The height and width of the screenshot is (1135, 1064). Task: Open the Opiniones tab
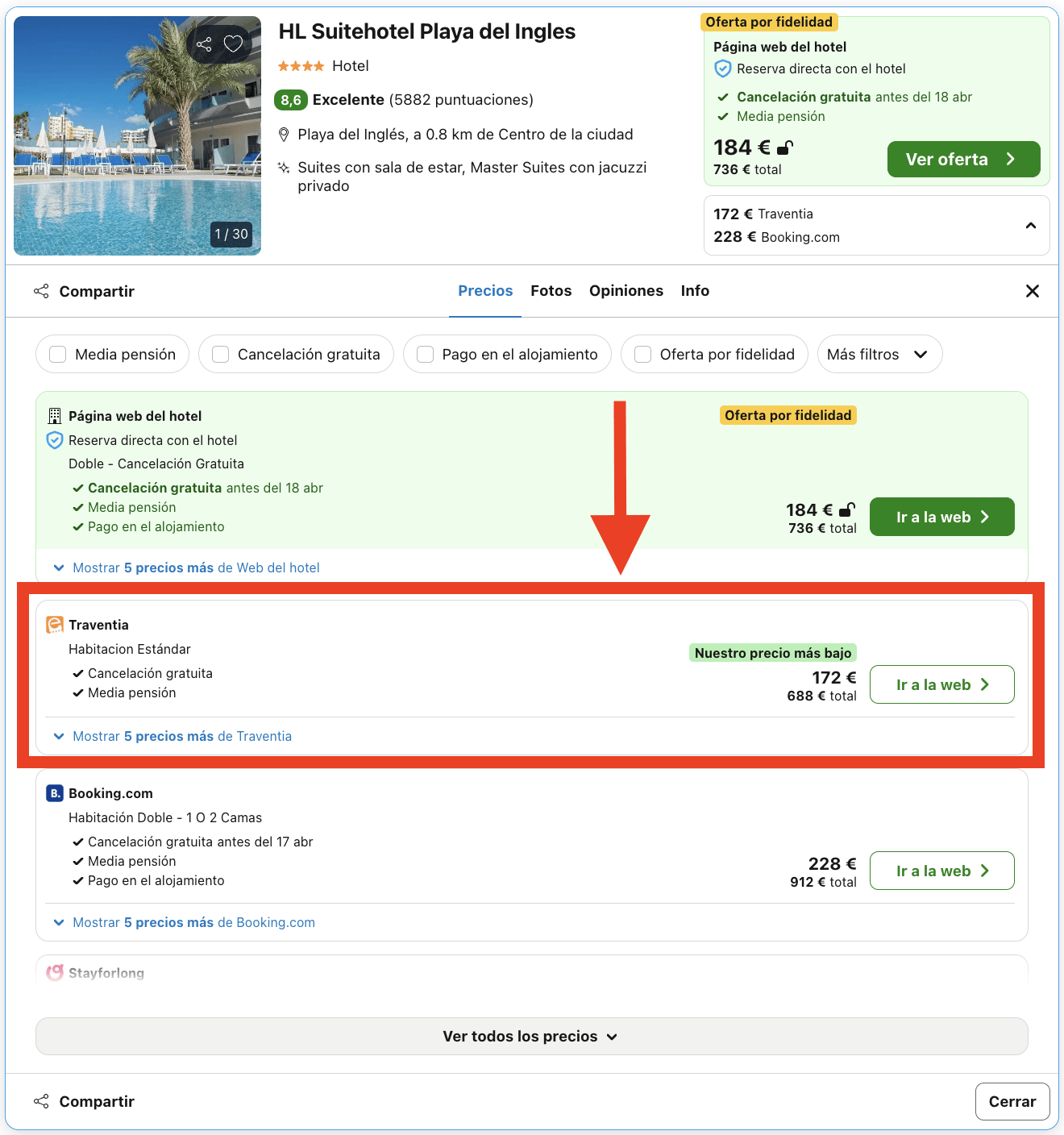[x=626, y=291]
